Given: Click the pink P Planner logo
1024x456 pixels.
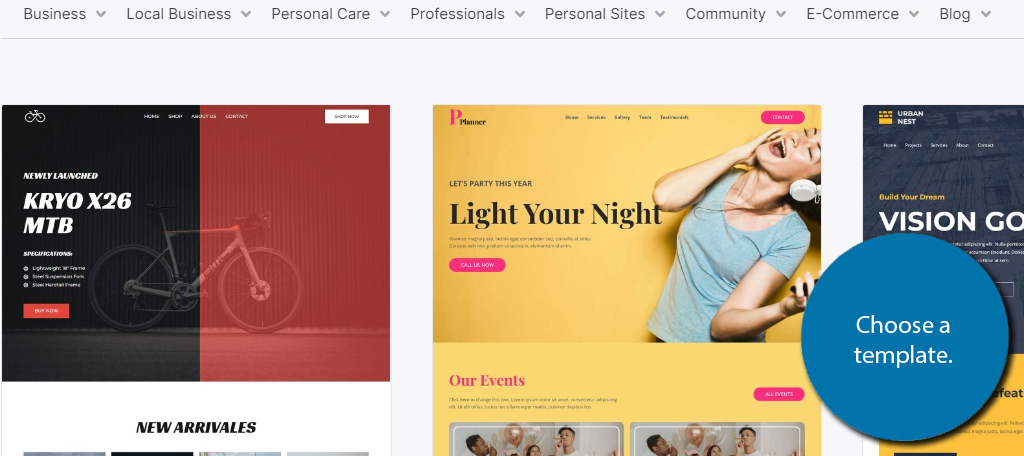Looking at the screenshot, I should coord(467,118).
